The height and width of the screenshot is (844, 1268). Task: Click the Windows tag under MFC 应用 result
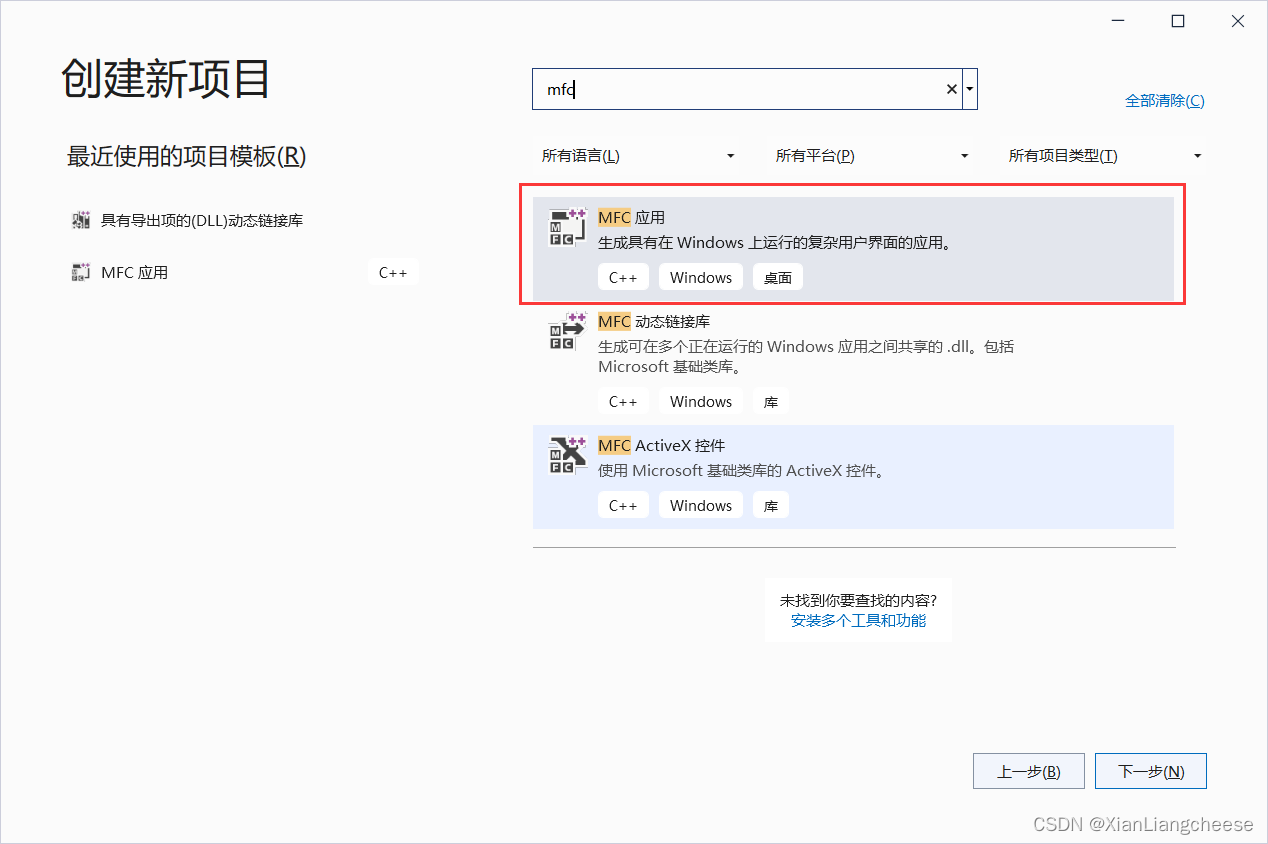(701, 277)
